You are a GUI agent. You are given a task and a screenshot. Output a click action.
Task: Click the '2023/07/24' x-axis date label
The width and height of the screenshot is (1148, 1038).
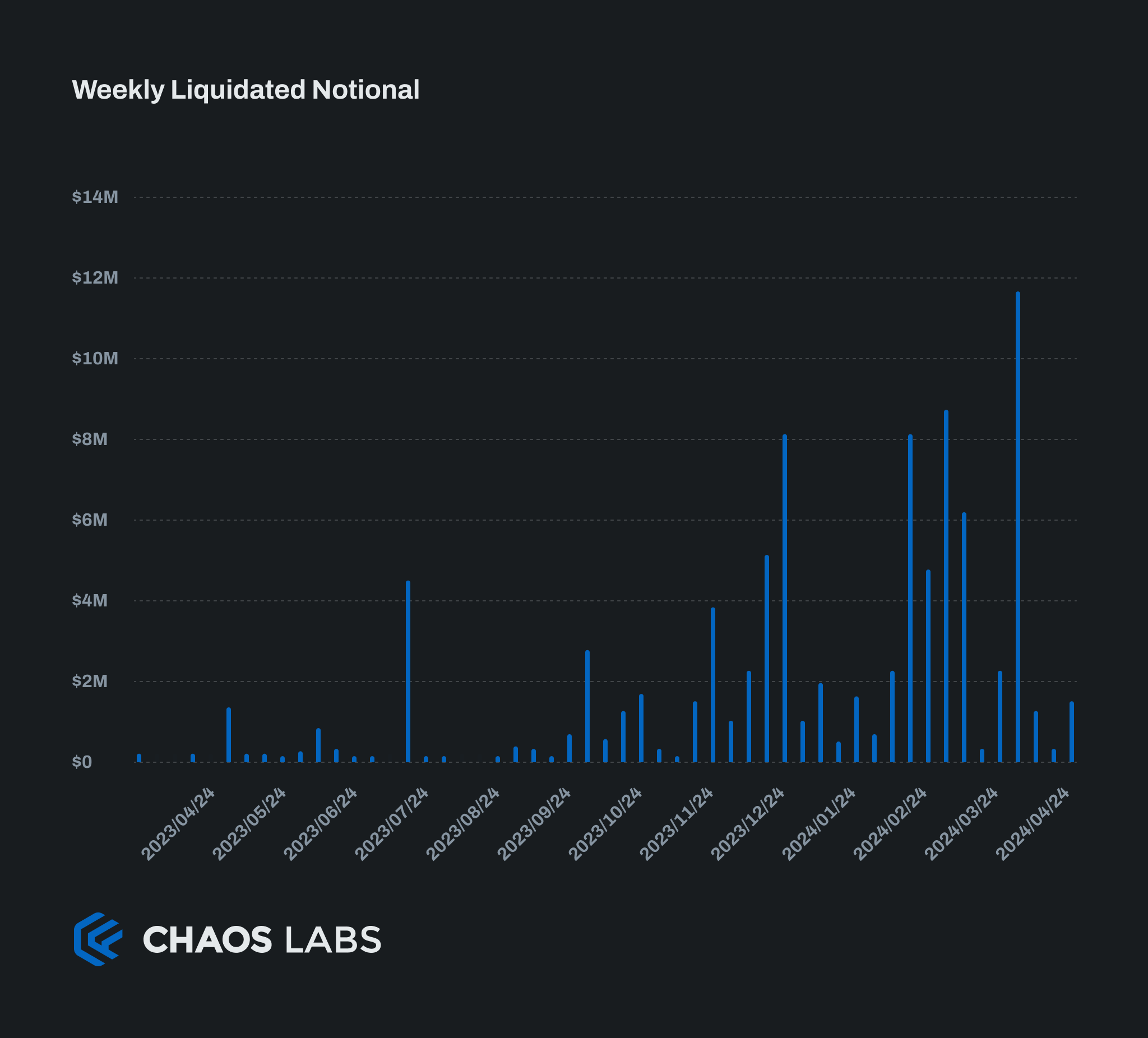(x=391, y=824)
